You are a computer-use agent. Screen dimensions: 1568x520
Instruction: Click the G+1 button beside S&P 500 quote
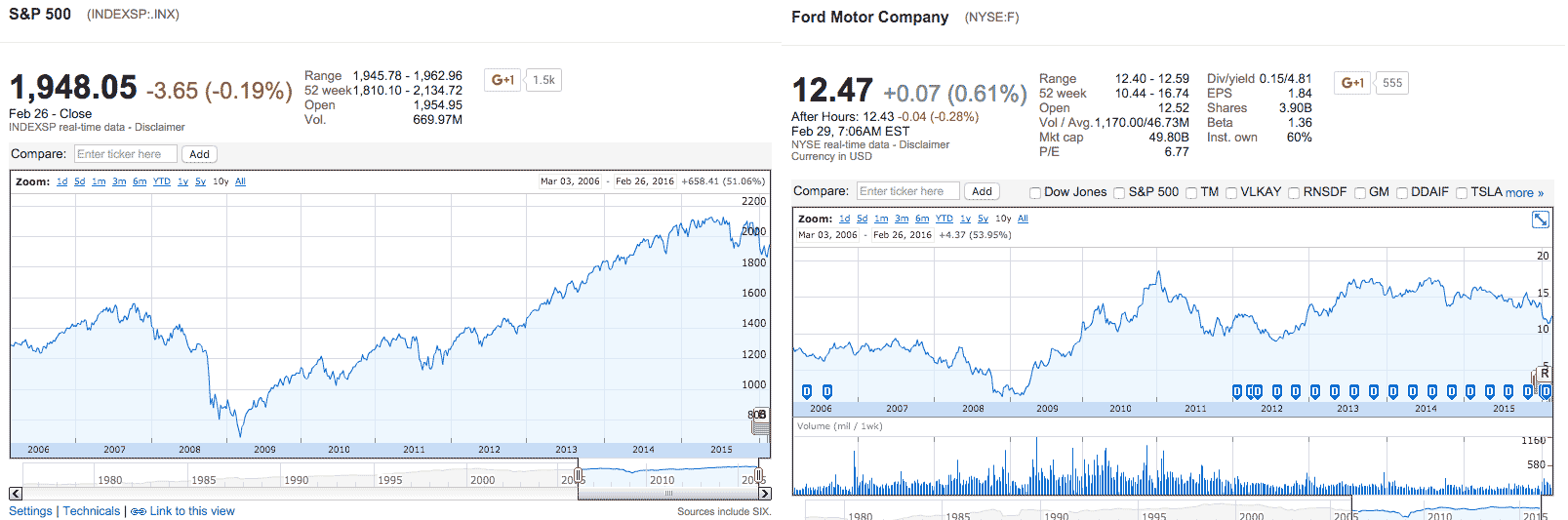(x=503, y=80)
